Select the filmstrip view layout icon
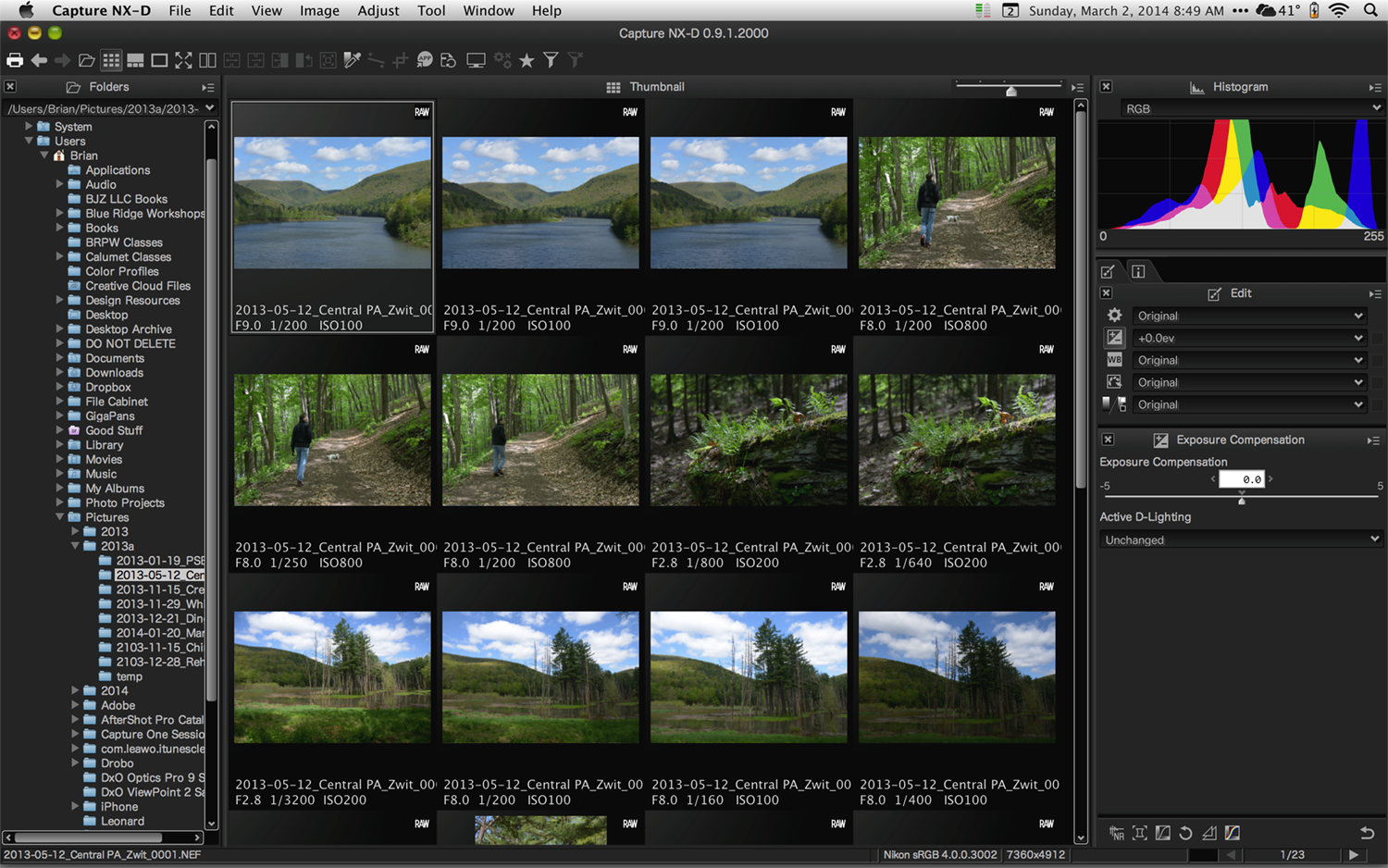The width and height of the screenshot is (1388, 868). tap(135, 60)
